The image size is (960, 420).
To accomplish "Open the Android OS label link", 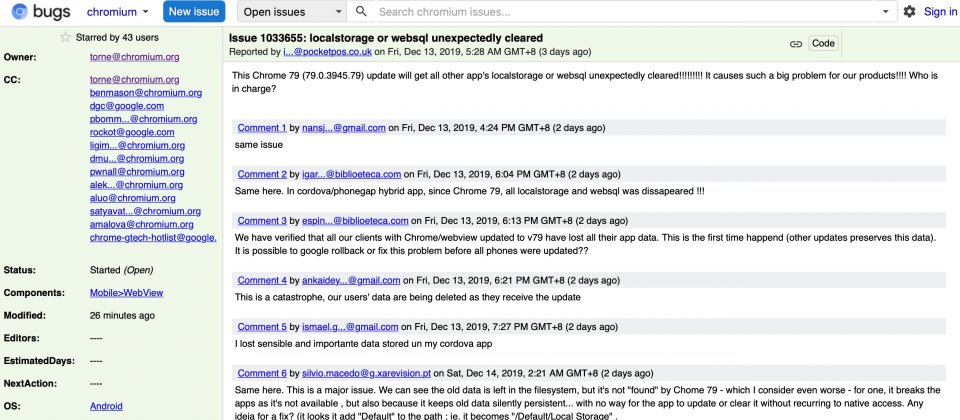I will (106, 406).
